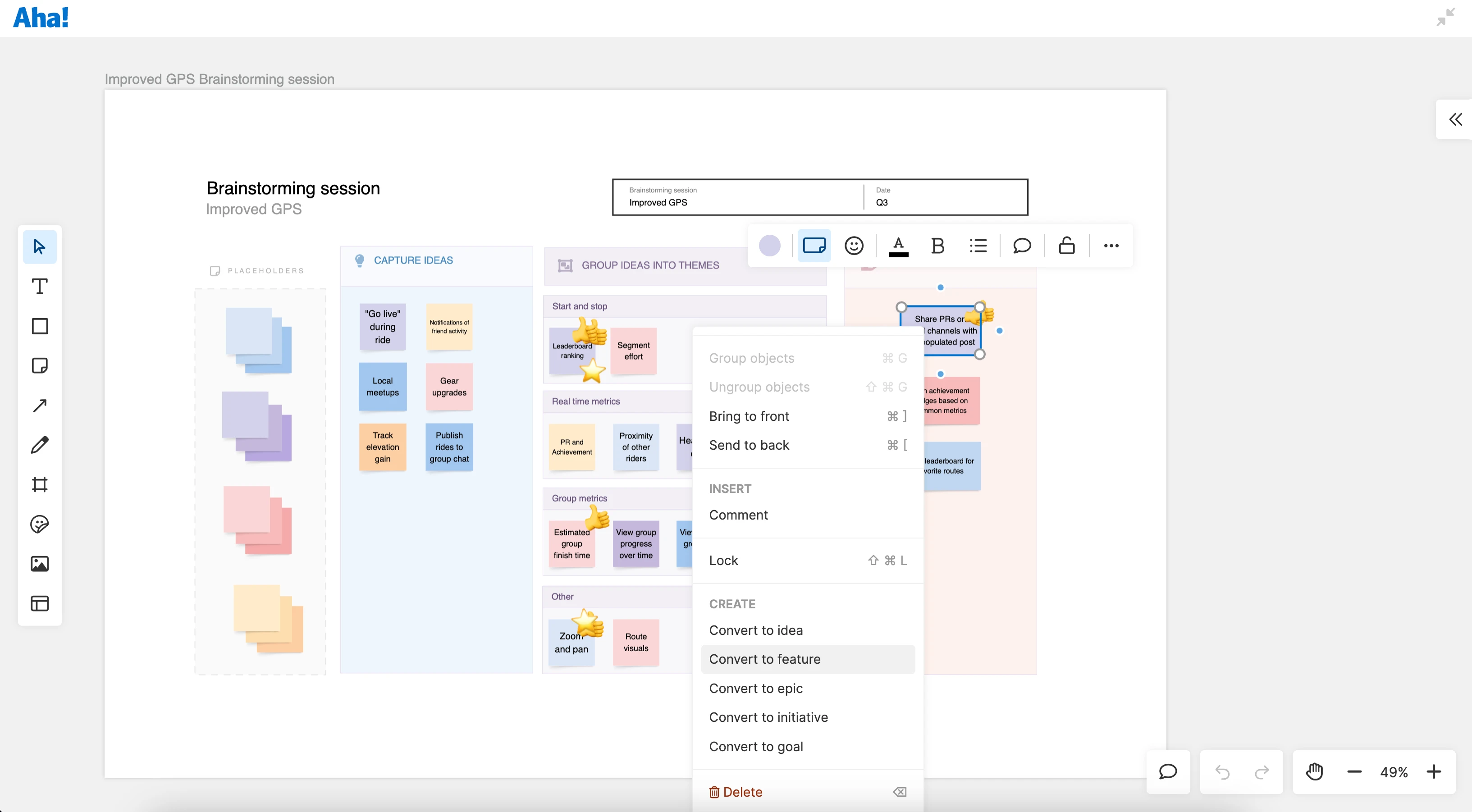
Task: Select the Frame tool
Action: (39, 484)
